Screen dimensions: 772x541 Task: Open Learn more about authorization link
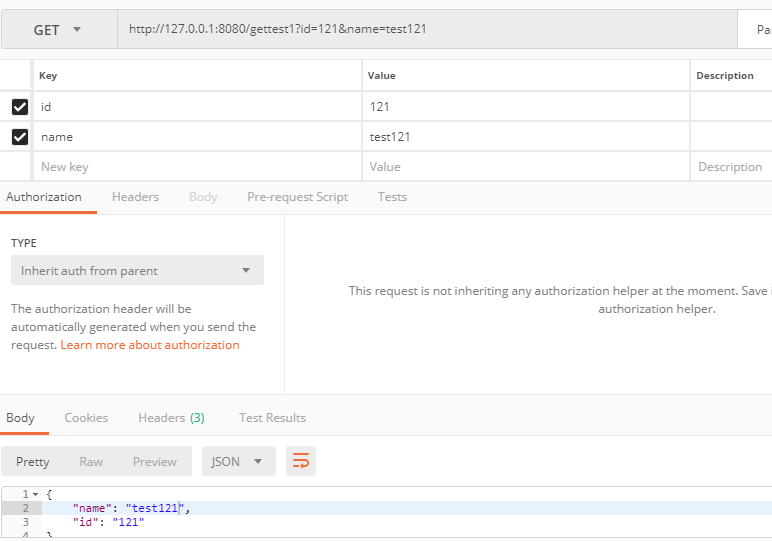point(150,345)
